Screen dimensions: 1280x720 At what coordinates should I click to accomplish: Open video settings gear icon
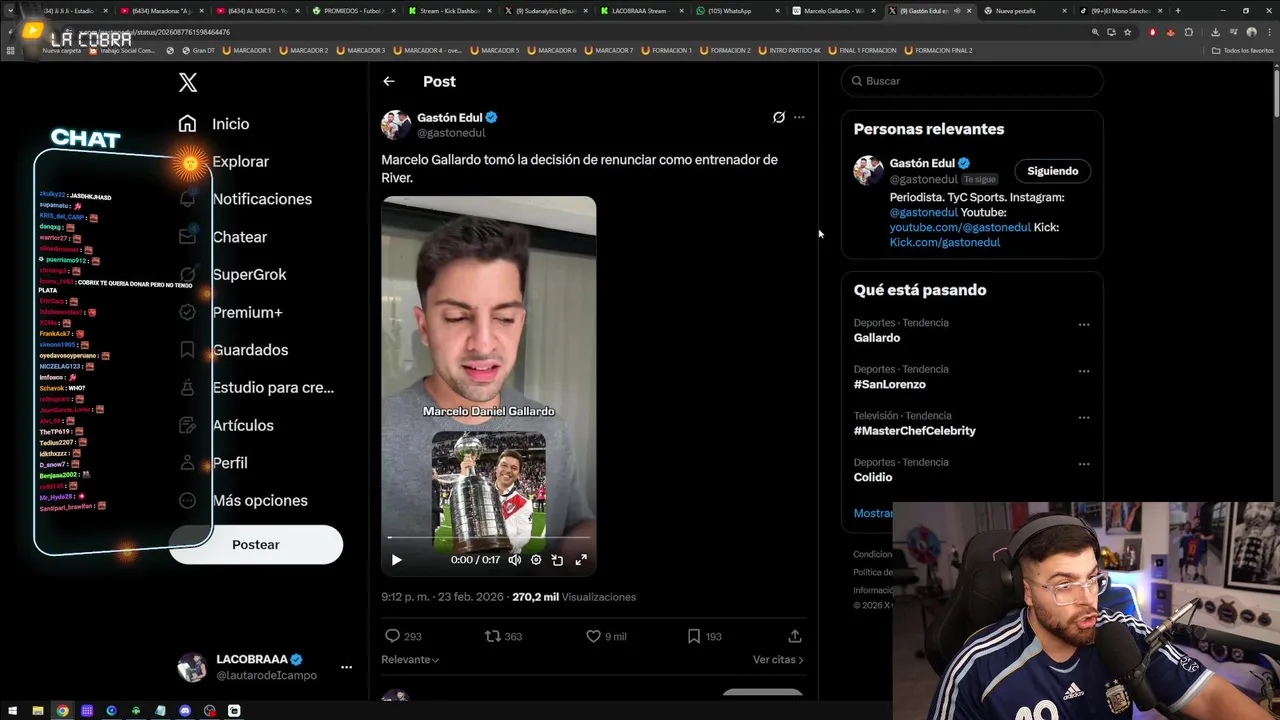coord(536,560)
